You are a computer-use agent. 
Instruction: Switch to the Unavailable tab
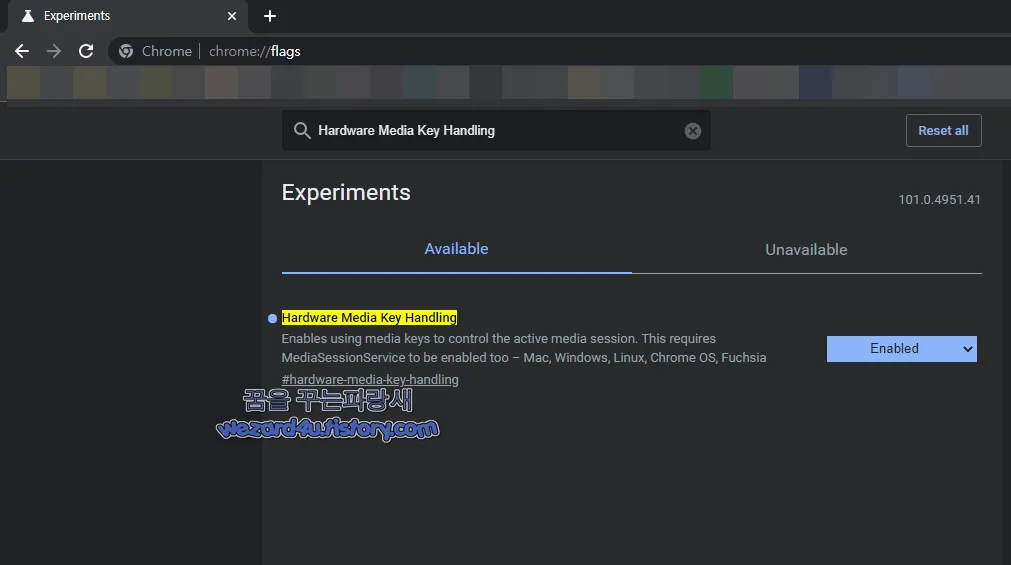pyautogui.click(x=806, y=250)
